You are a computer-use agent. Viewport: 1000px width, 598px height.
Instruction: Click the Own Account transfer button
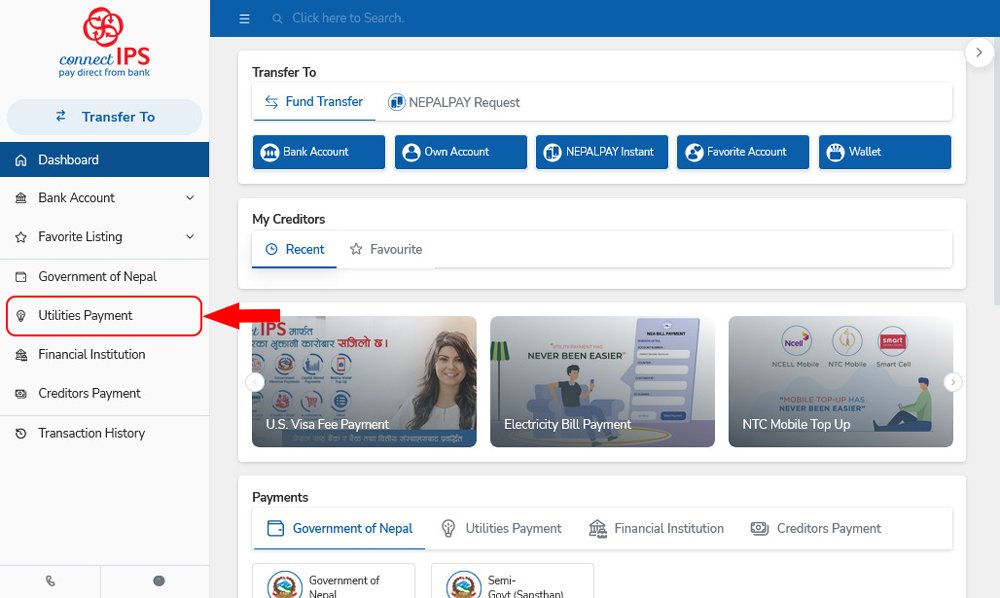point(460,152)
